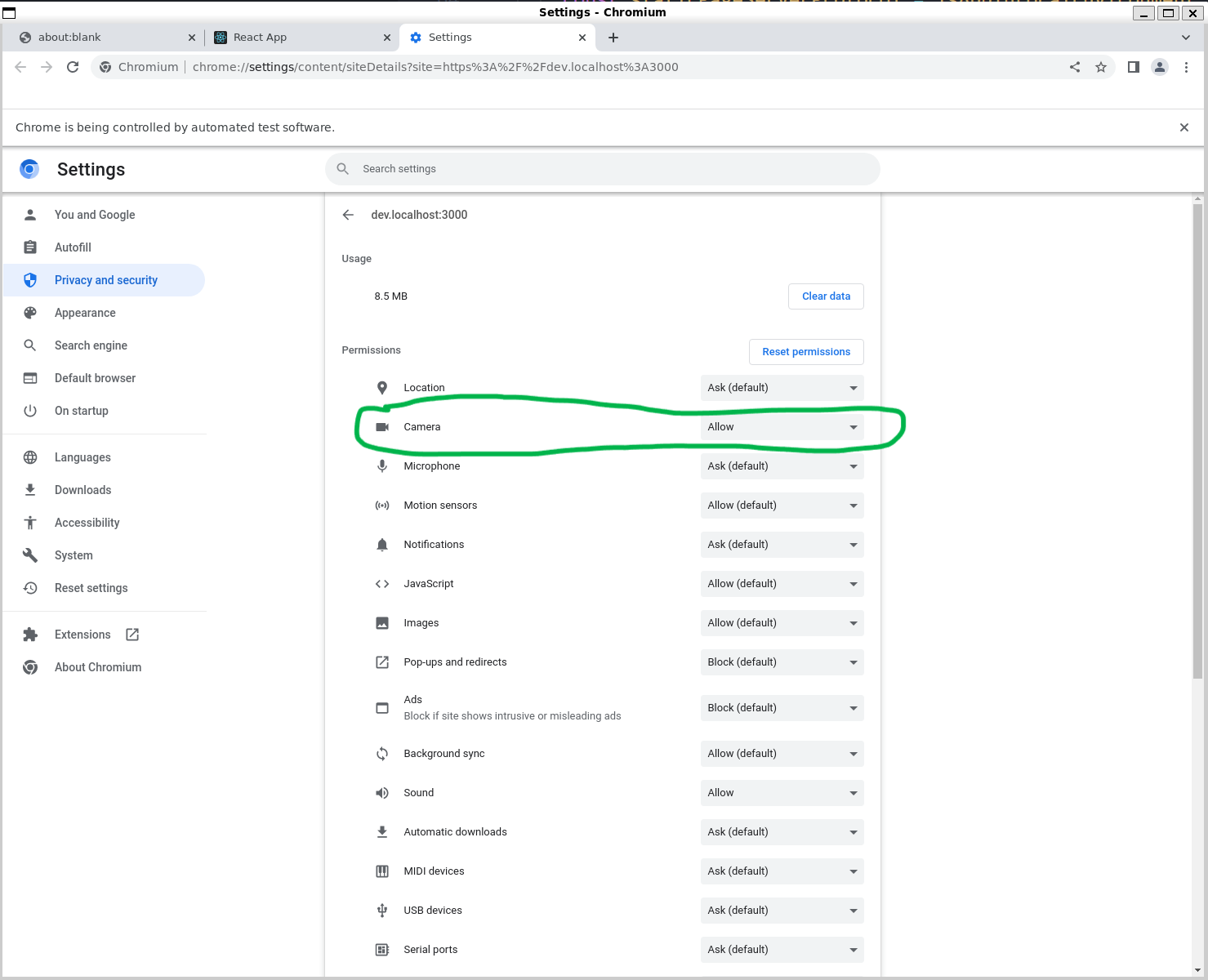Bookmark this page with the star icon

[x=1101, y=67]
